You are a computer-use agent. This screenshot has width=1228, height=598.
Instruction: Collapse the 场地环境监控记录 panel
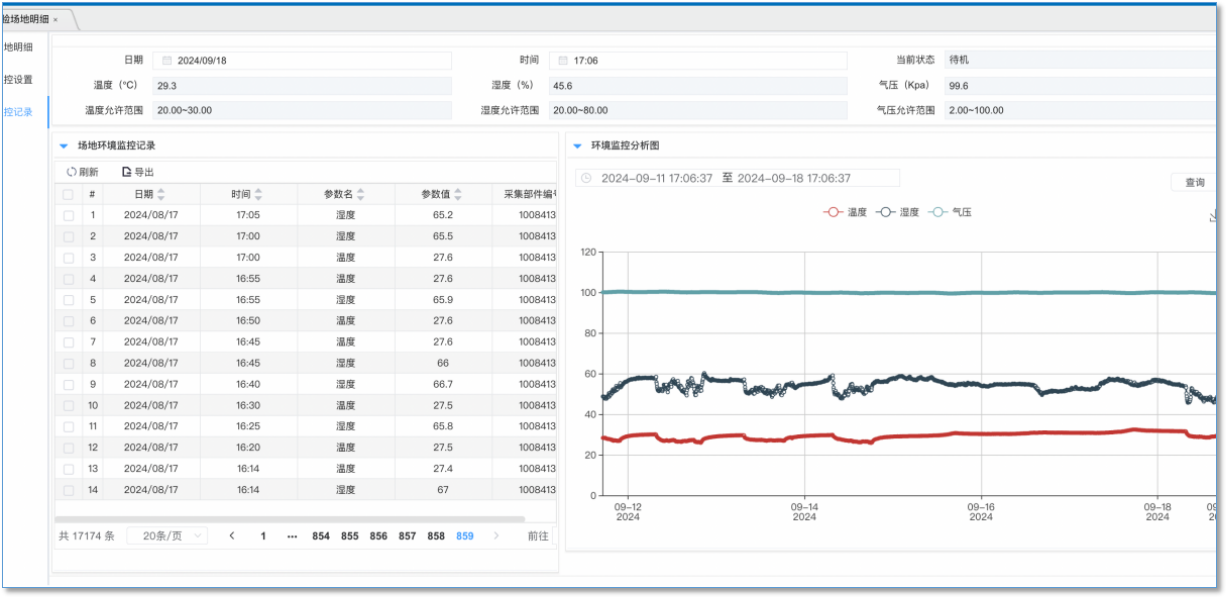pyautogui.click(x=63, y=146)
